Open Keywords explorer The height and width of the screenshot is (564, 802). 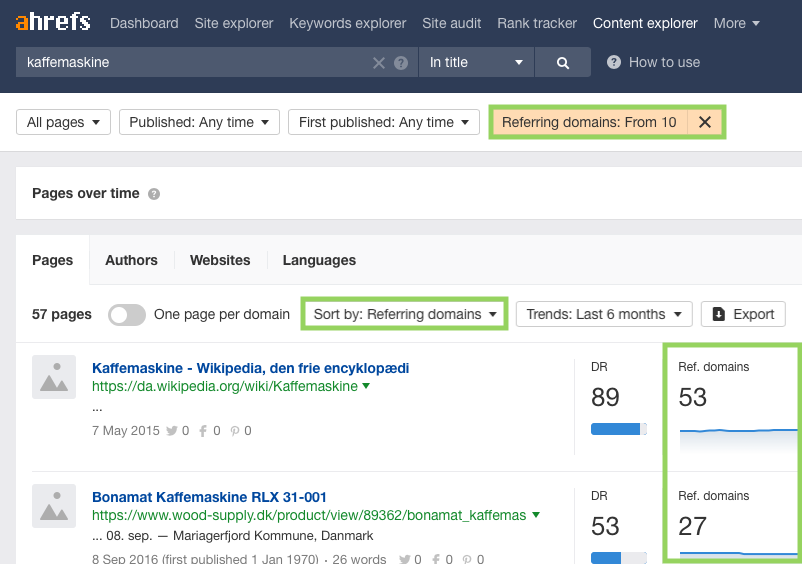pos(348,23)
